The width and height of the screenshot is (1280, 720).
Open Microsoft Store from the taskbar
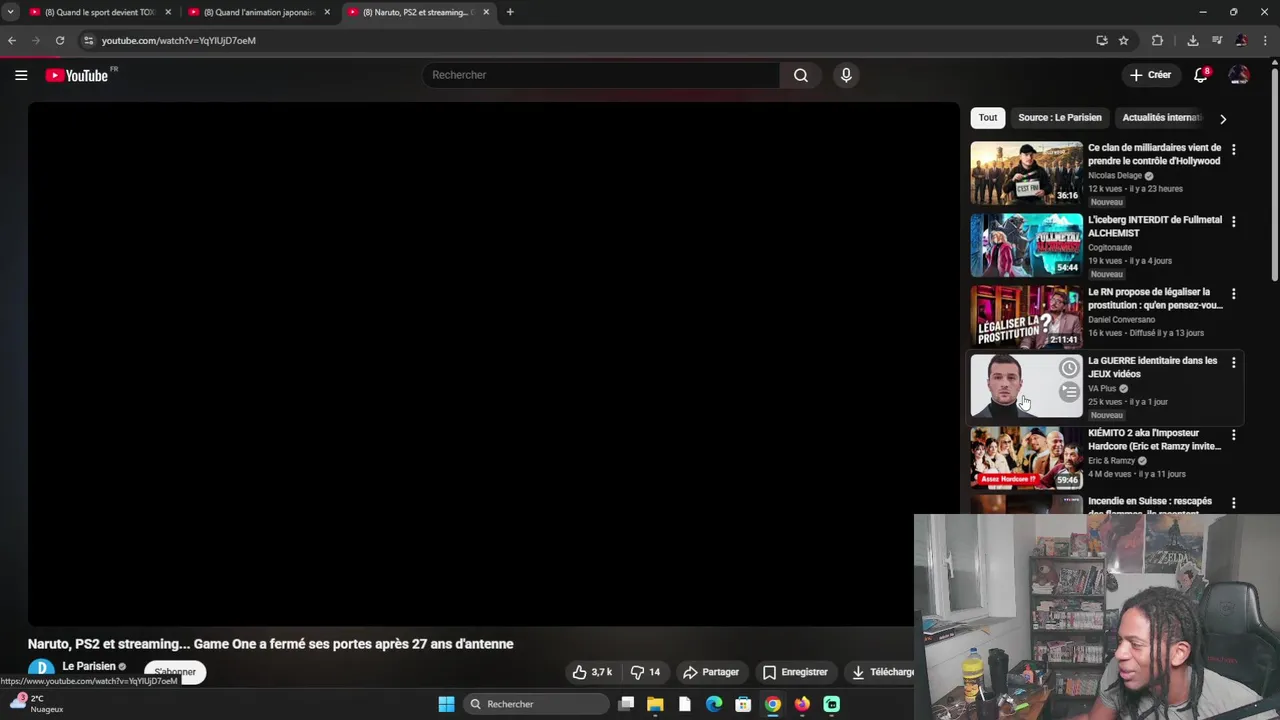pos(743,704)
